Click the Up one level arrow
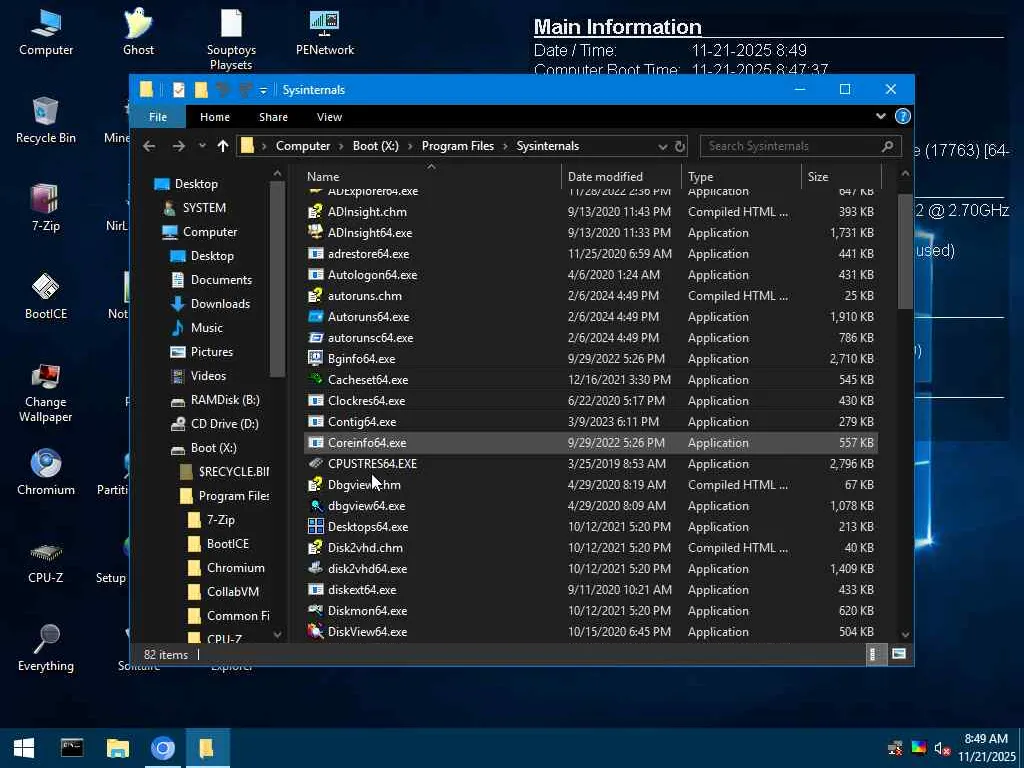 (x=223, y=146)
